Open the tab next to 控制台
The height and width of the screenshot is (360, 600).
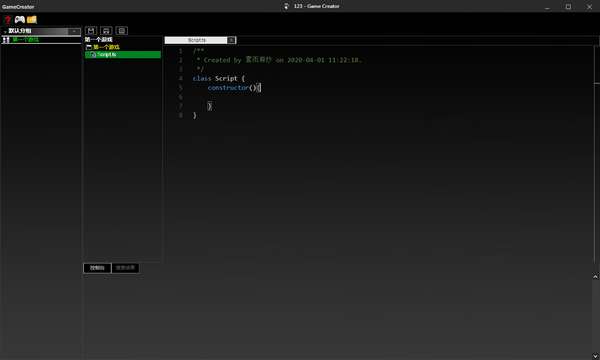click(x=125, y=268)
